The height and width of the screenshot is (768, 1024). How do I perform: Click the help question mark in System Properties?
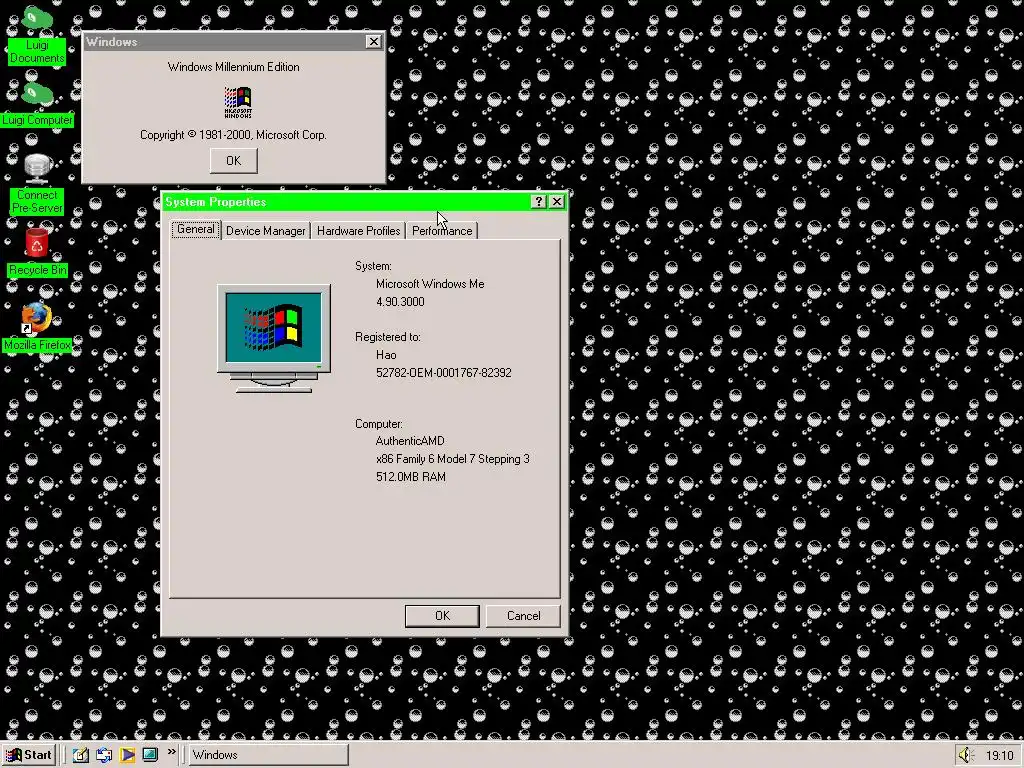click(x=539, y=202)
